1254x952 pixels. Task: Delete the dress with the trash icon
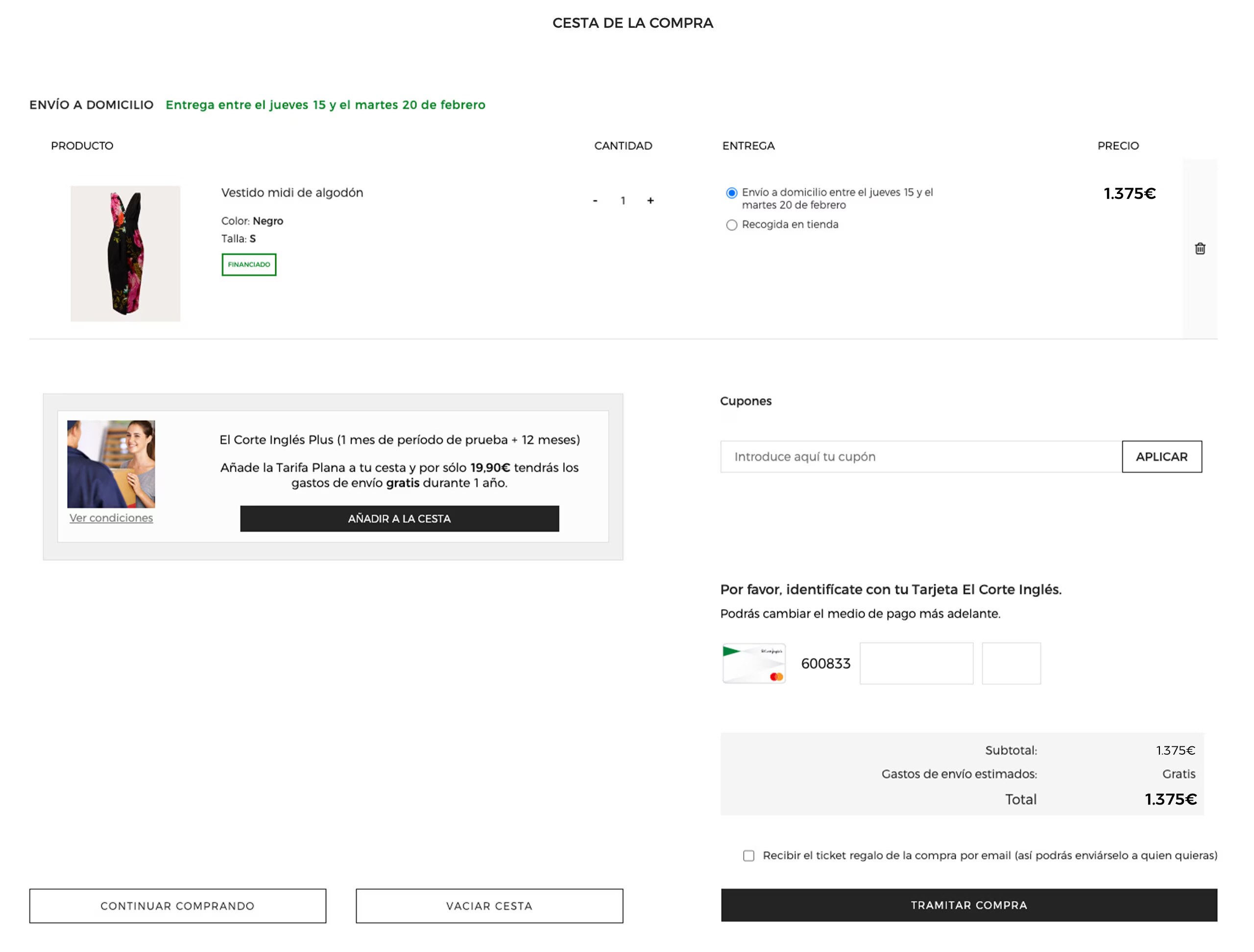pos(1200,248)
